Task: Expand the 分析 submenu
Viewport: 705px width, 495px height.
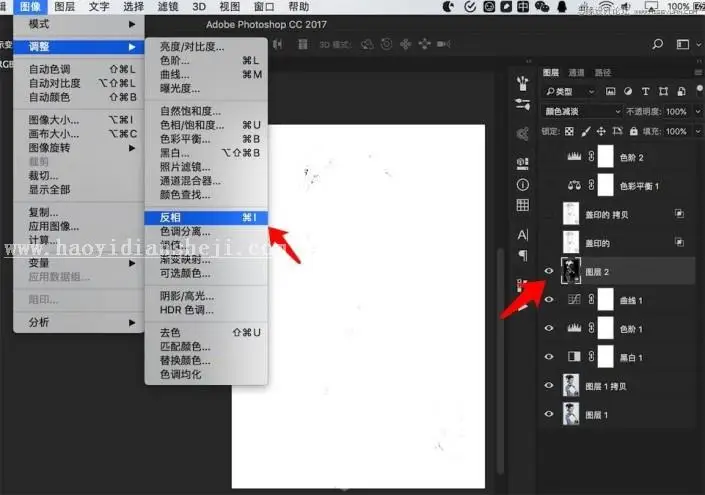Action: pos(81,322)
